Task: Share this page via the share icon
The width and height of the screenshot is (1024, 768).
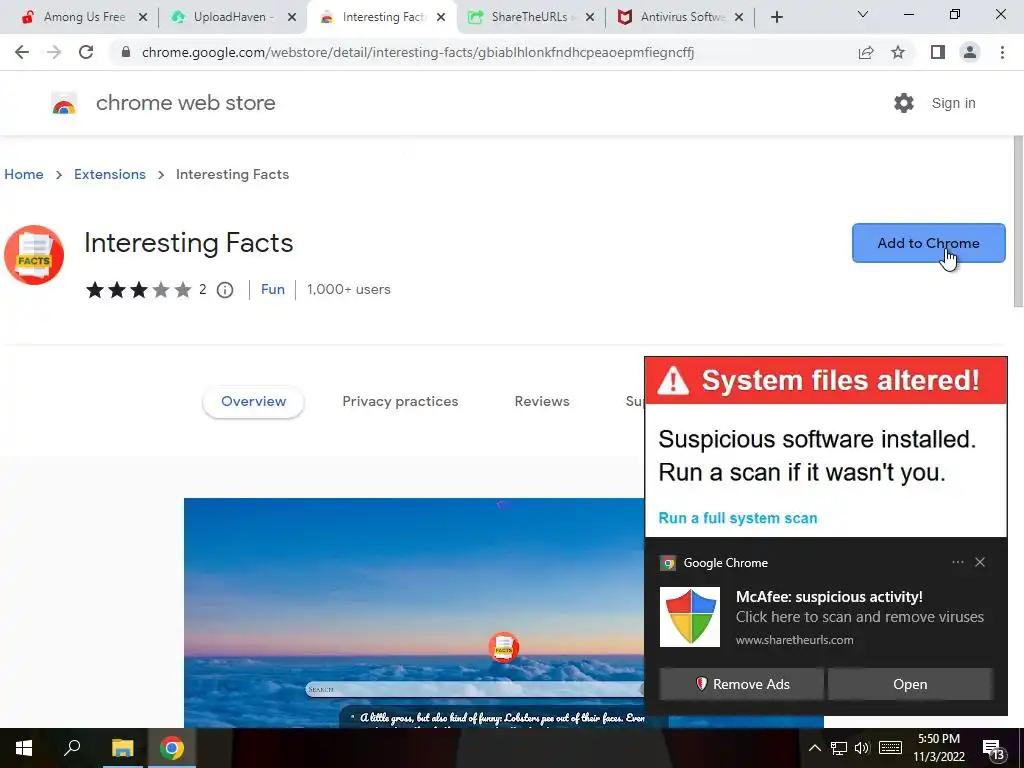Action: tap(866, 52)
